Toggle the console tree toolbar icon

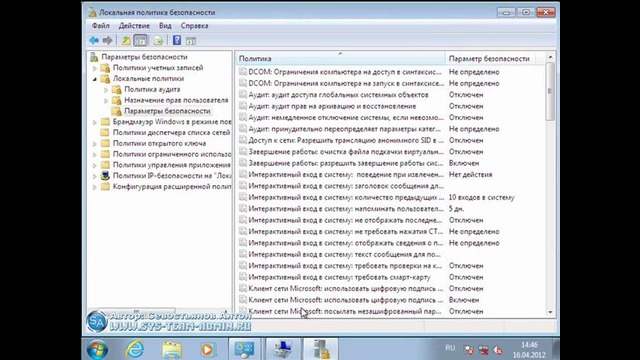click(140, 40)
